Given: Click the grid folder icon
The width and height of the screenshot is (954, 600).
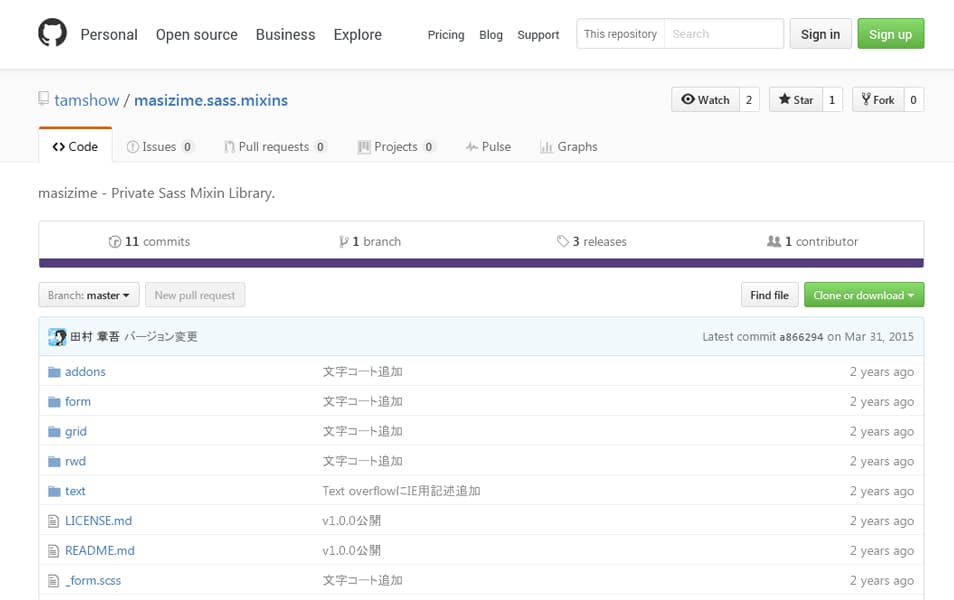Looking at the screenshot, I should point(54,431).
